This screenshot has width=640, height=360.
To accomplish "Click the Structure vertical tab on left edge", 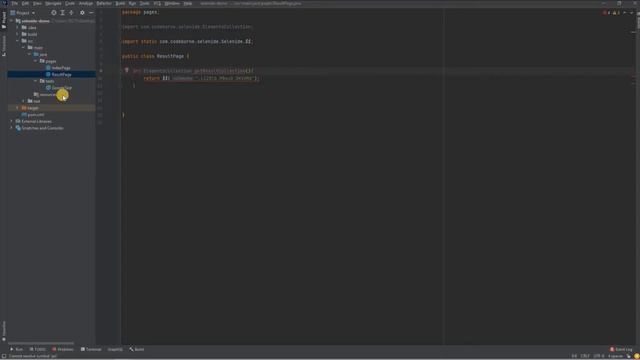I will (4, 46).
